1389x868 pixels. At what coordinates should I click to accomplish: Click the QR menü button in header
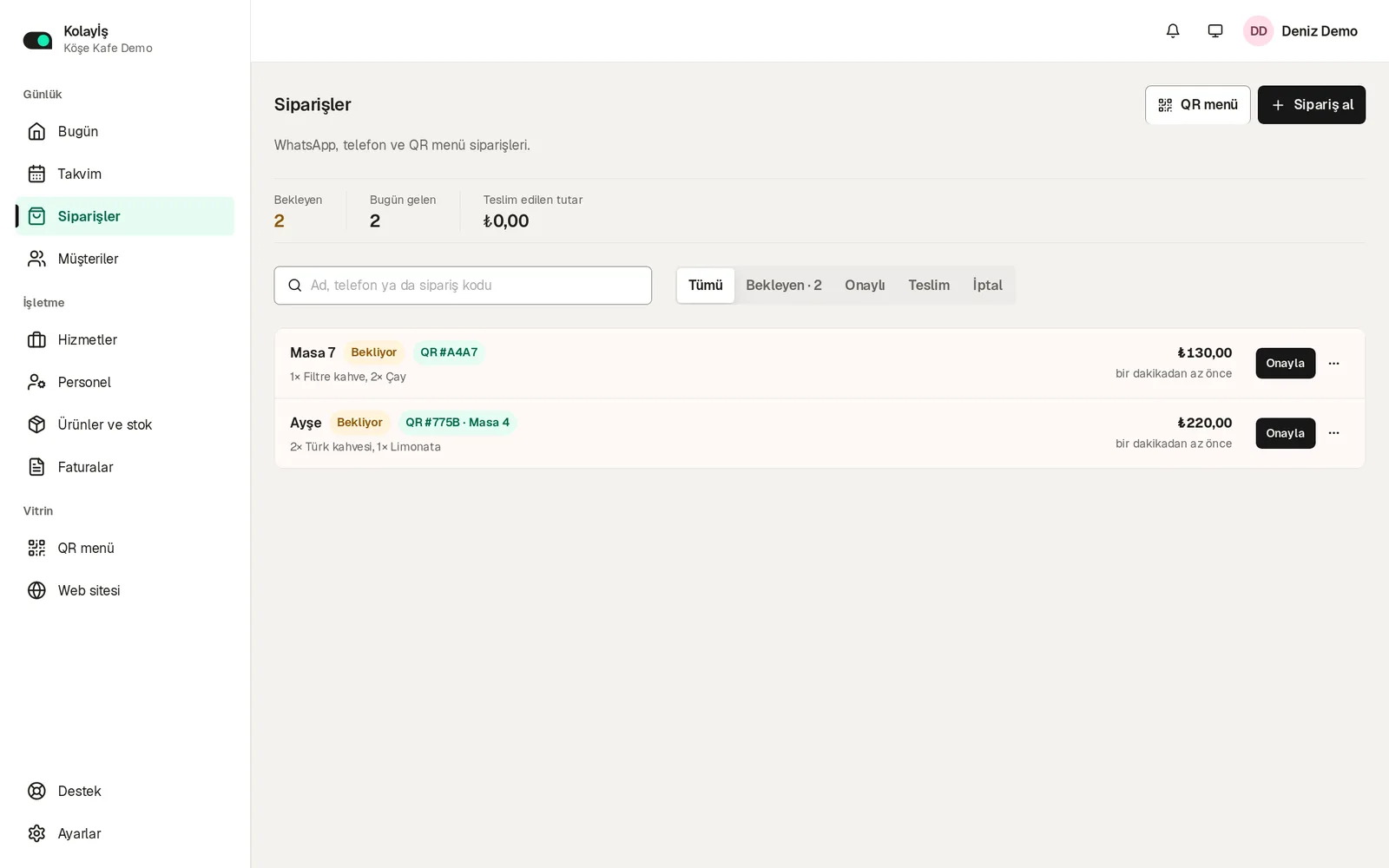[1198, 105]
